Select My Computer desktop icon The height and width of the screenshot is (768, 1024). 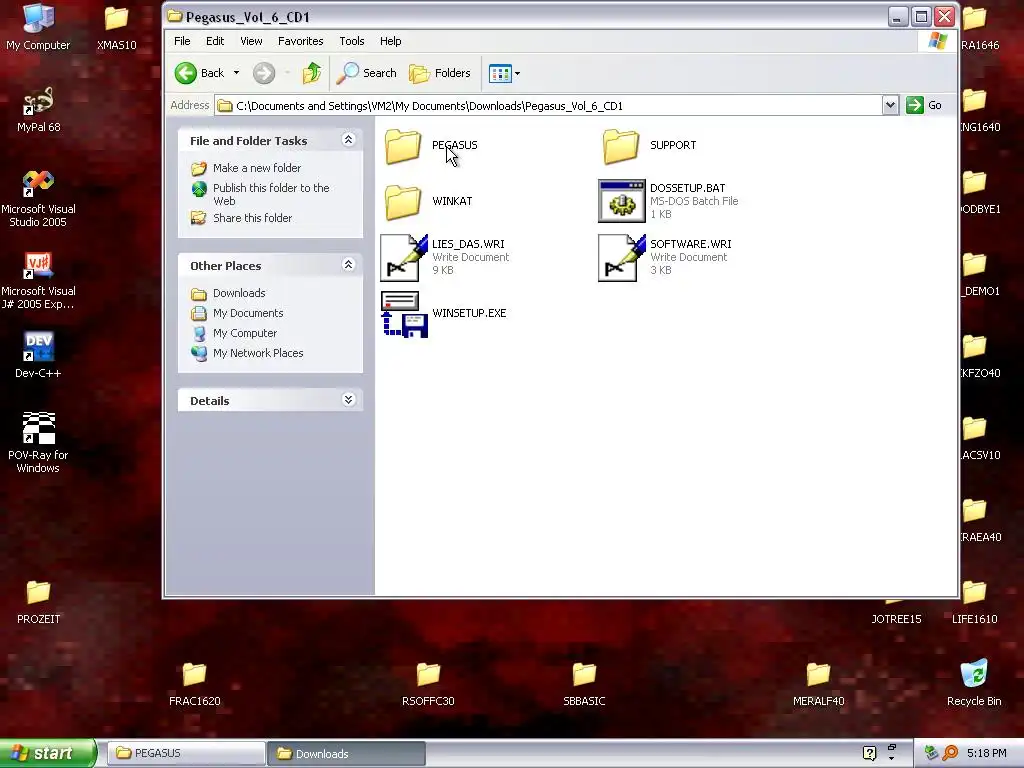click(x=38, y=27)
